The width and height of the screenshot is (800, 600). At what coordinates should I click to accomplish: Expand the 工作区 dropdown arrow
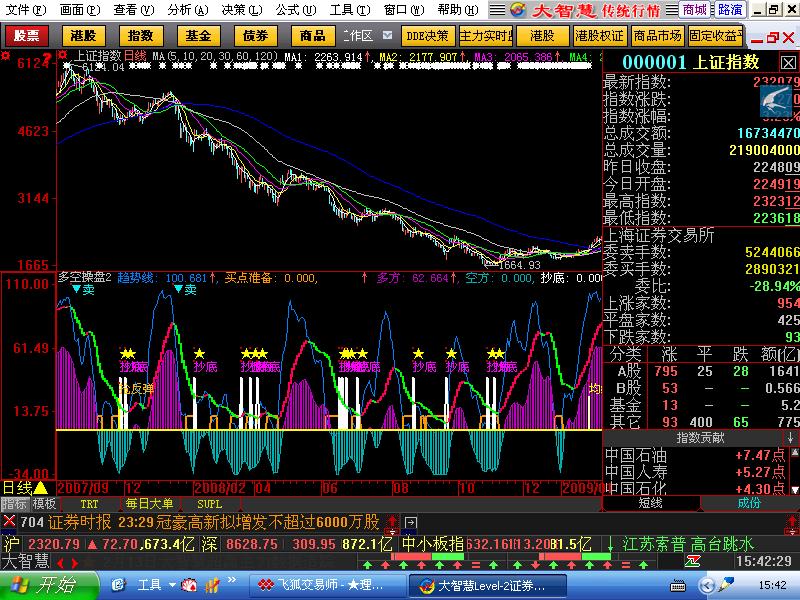point(388,36)
